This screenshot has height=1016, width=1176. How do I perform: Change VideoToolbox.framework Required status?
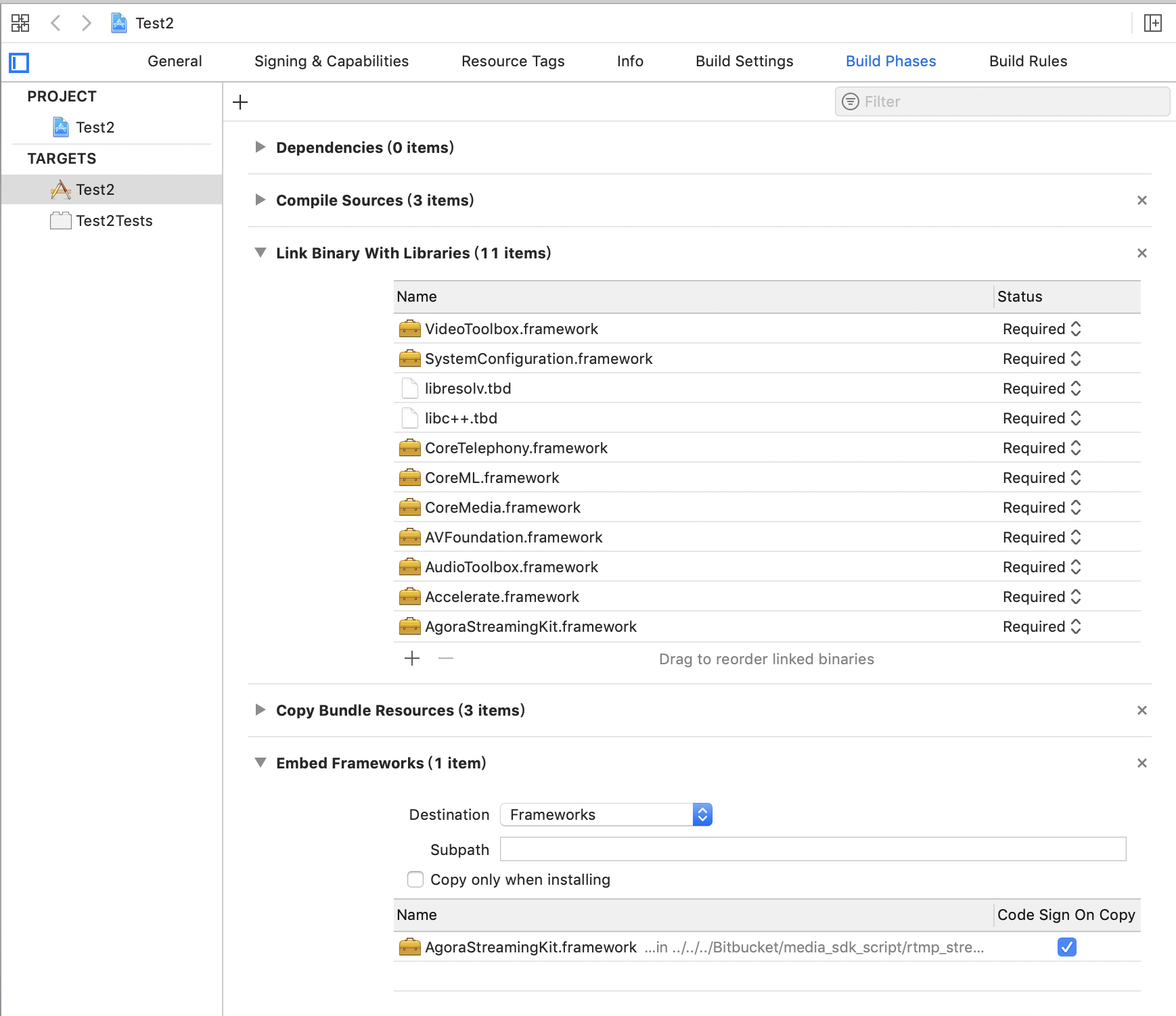(x=1041, y=329)
